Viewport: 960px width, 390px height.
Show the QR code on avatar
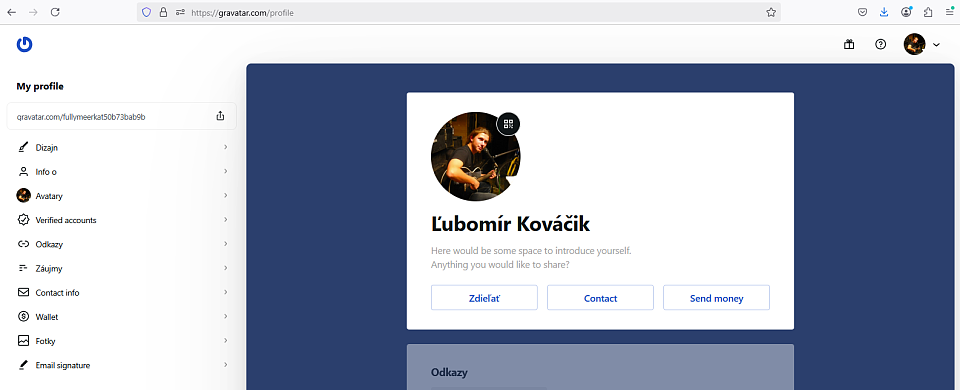[508, 124]
